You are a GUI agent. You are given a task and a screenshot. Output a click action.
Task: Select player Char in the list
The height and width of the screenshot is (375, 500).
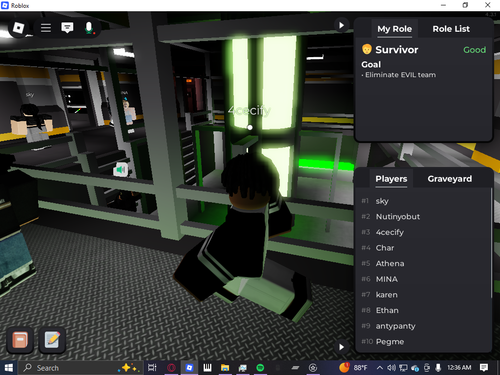pyautogui.click(x=423, y=248)
